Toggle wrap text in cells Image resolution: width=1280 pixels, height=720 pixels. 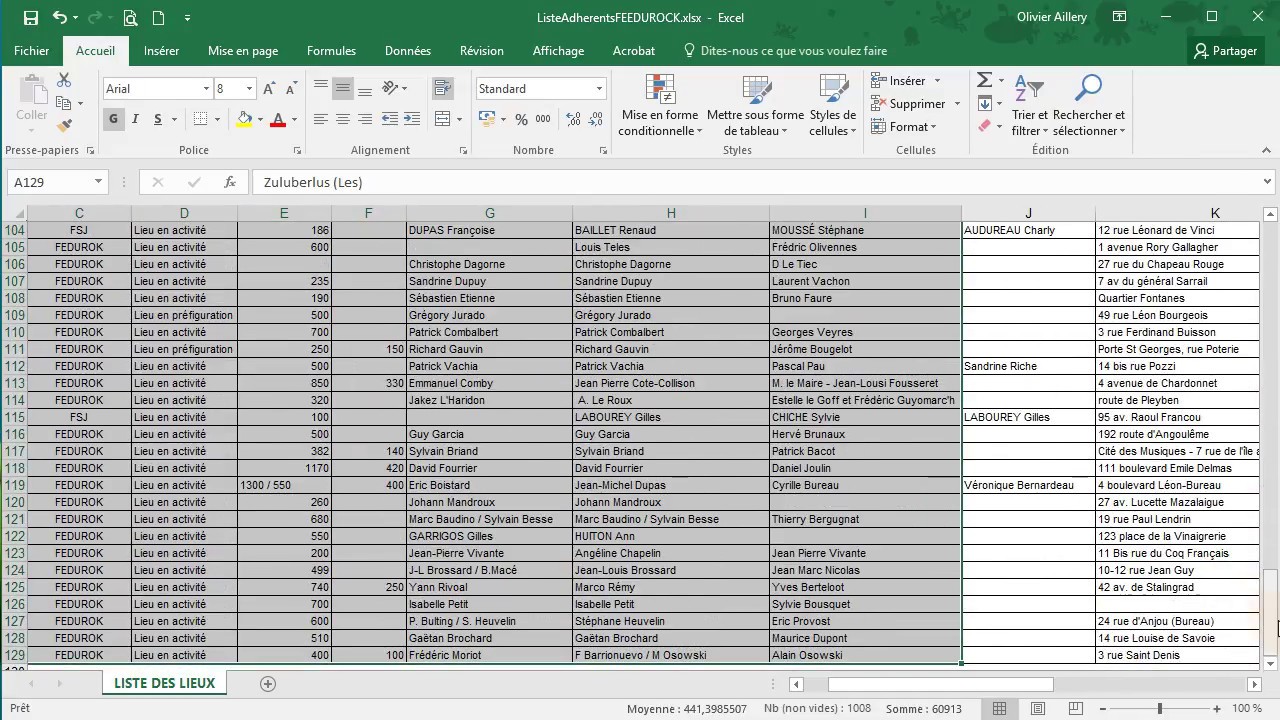coord(442,88)
